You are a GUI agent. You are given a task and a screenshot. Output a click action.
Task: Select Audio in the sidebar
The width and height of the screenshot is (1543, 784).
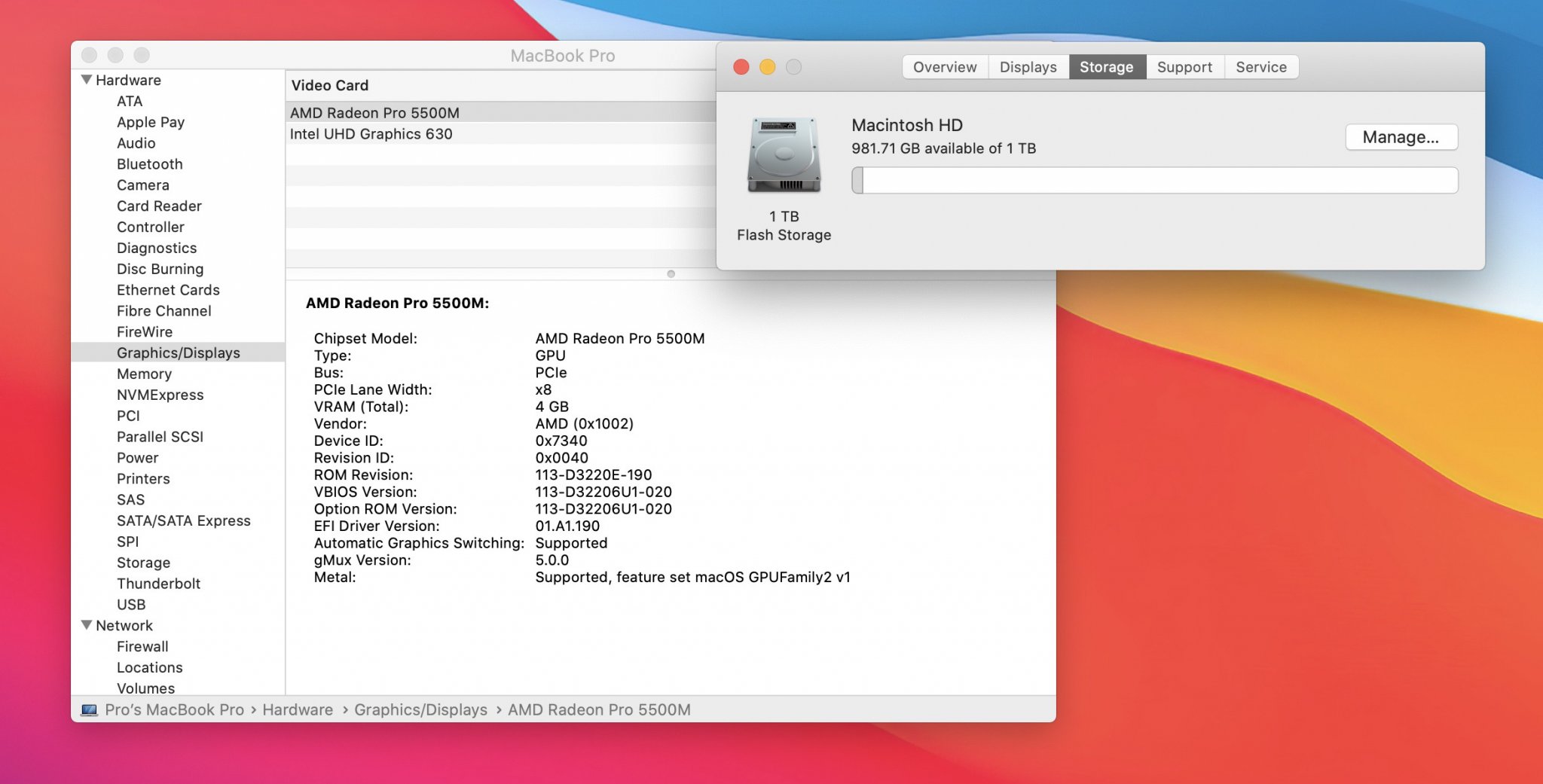click(x=136, y=143)
